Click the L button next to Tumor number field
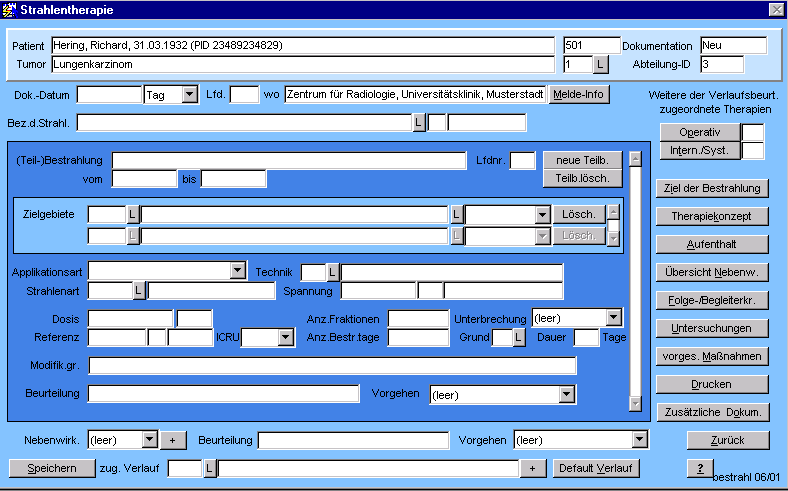Viewport: 788px width, 491px height. (x=600, y=65)
